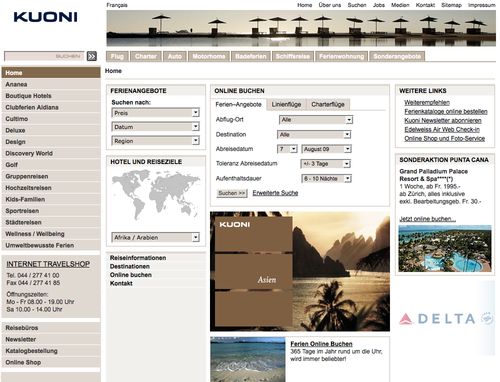Select Ananea in the left sidebar
Image resolution: width=500 pixels, height=382 pixels.
coord(51,84)
